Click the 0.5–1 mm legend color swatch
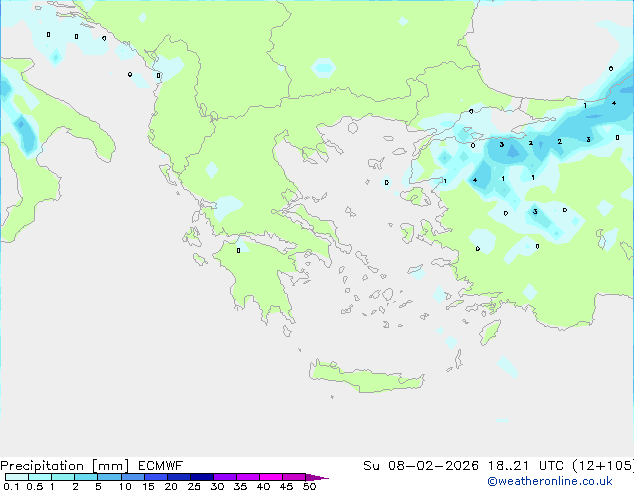 pyautogui.click(x=40, y=477)
